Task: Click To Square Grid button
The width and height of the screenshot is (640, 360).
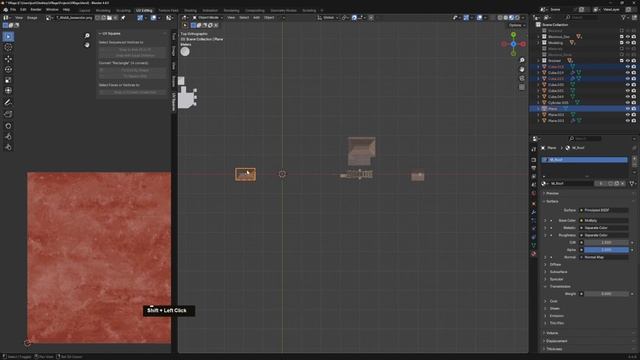Action: pyautogui.click(x=133, y=76)
